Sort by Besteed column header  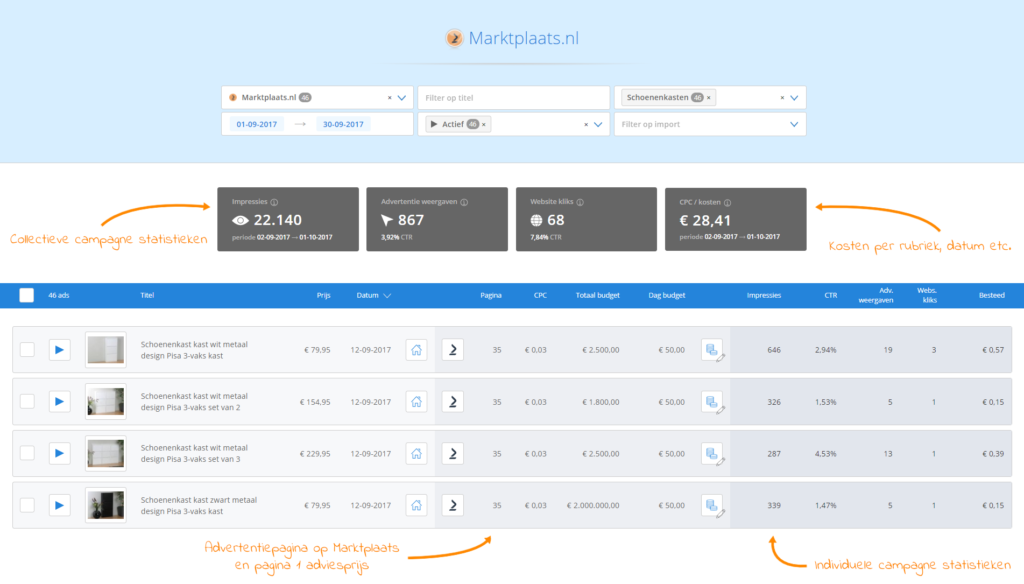point(991,295)
